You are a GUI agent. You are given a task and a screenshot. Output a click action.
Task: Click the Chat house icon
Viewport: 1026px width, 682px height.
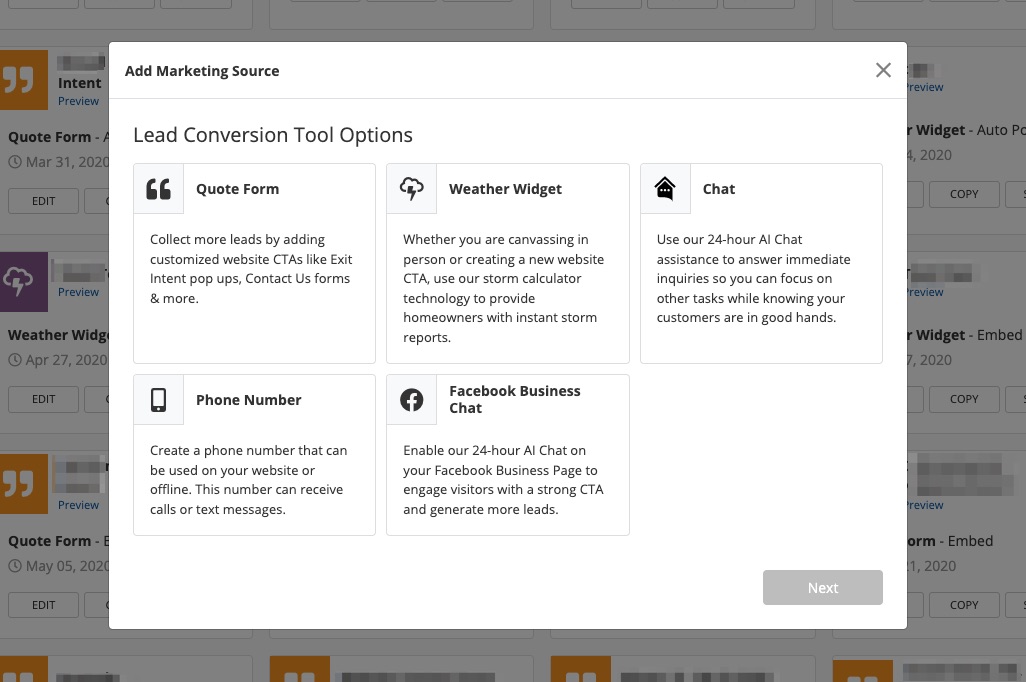(x=665, y=189)
